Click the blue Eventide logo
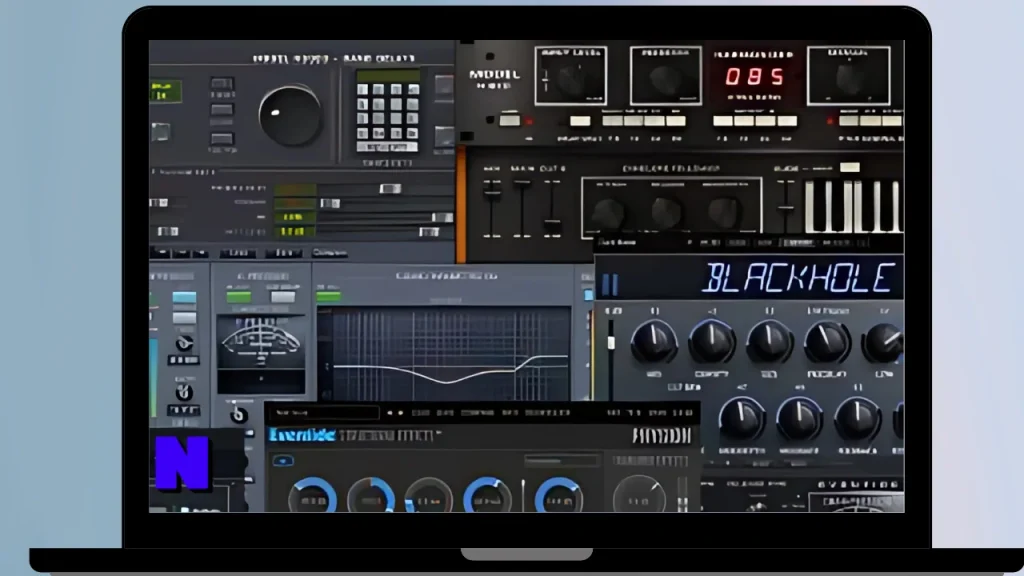 click(302, 435)
